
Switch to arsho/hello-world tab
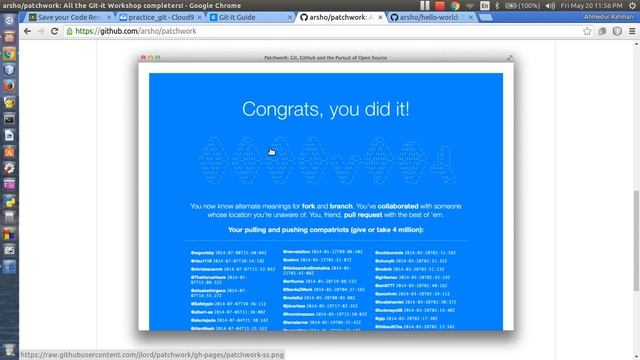432,18
